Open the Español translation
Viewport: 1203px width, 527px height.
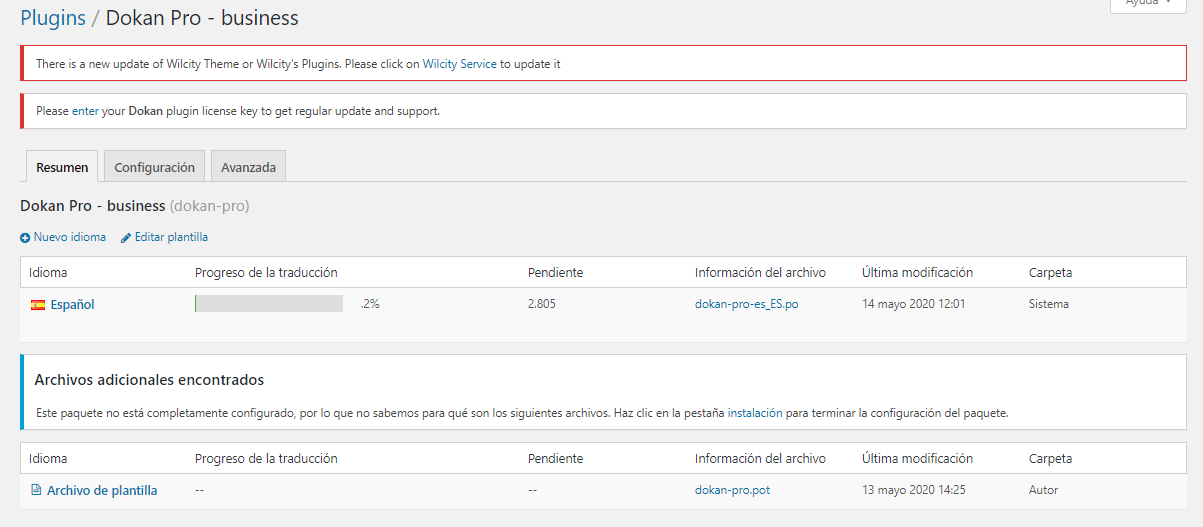point(72,305)
